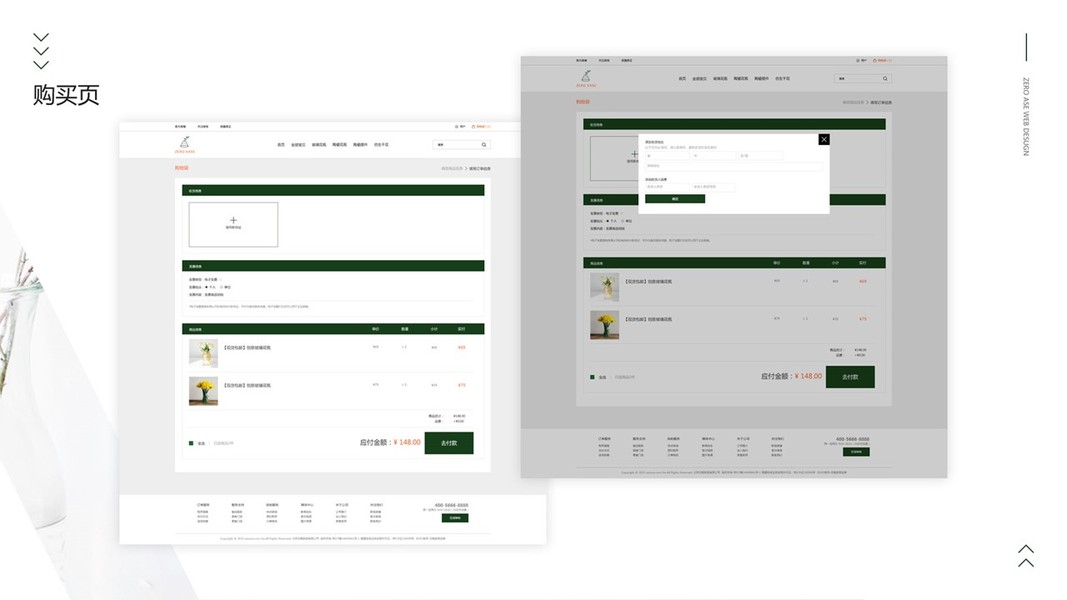Select the 个人 radio button on the right page
Image resolution: width=1067 pixels, height=600 pixels.
[608, 221]
